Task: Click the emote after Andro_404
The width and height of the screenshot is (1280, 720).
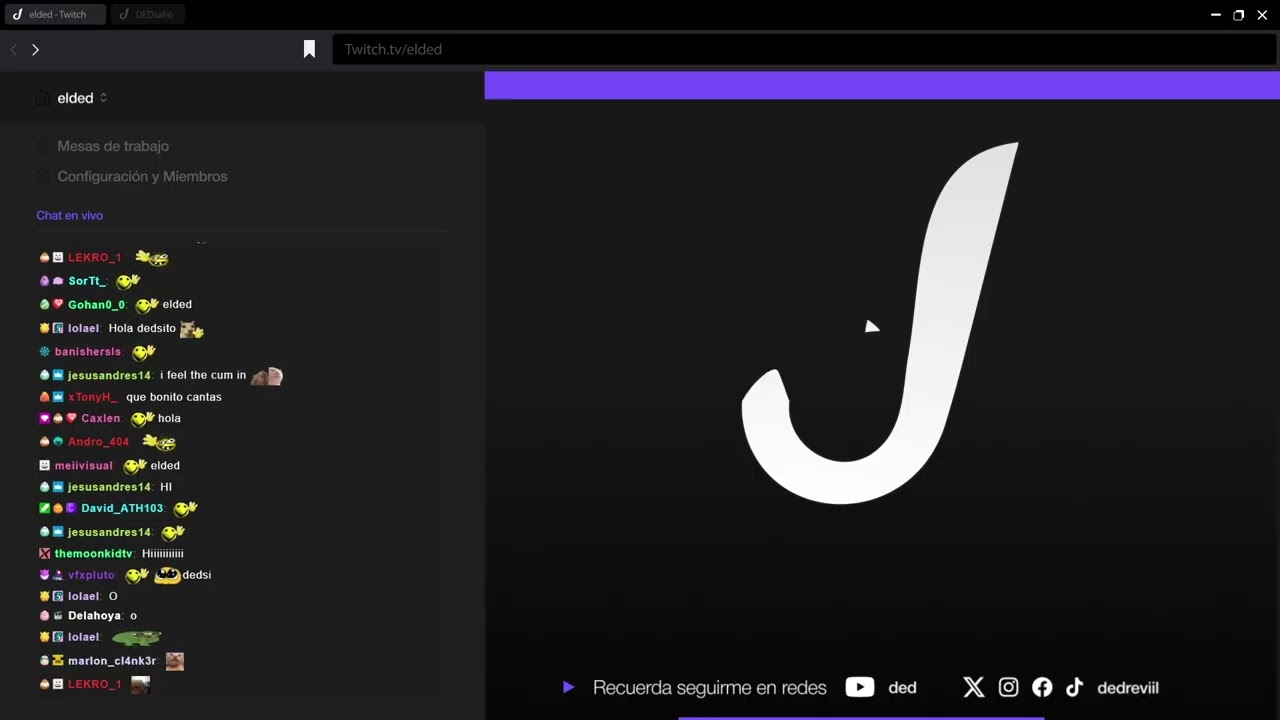Action: pos(159,442)
